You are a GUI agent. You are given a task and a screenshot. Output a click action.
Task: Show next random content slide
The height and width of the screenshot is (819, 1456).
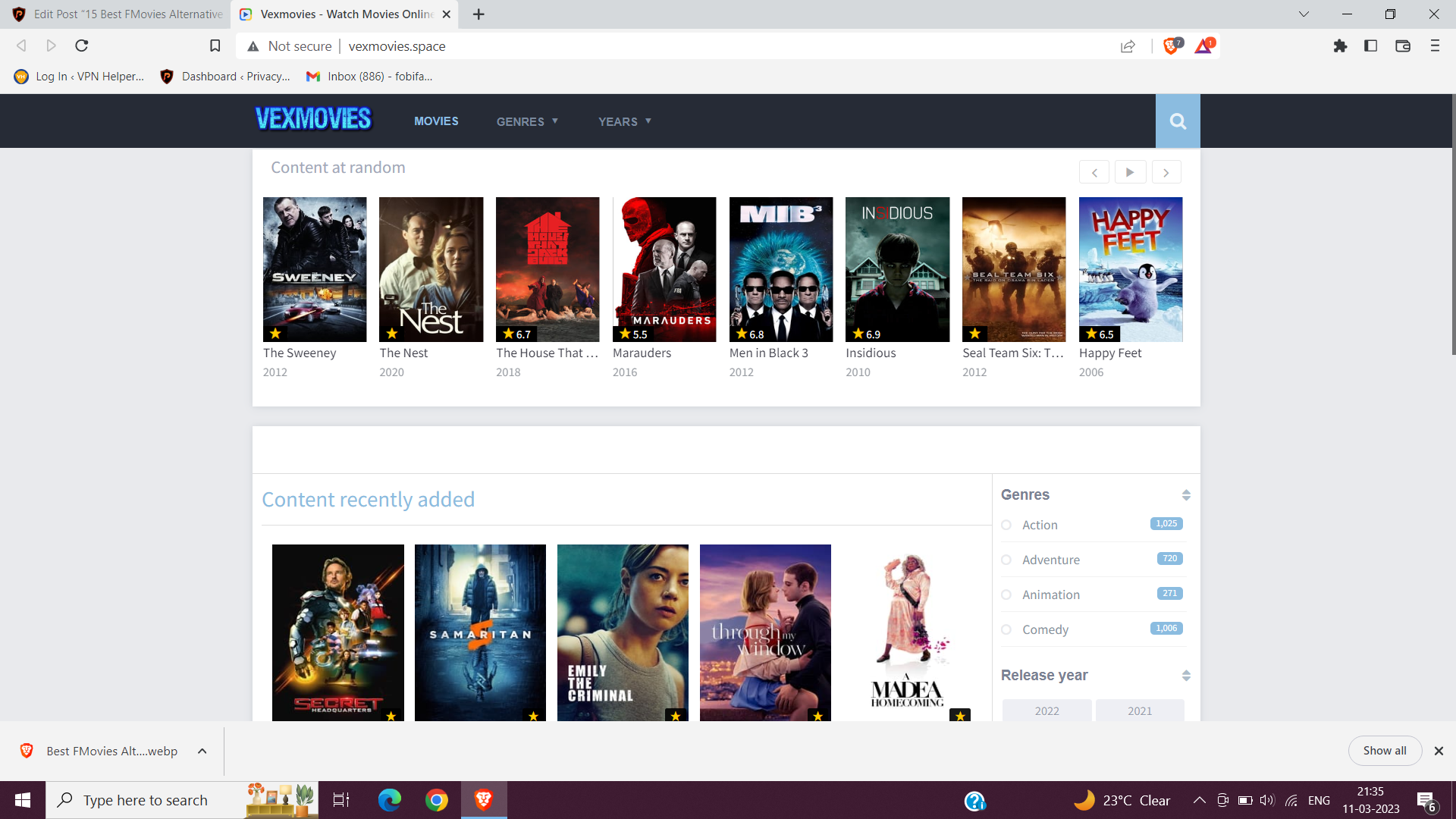[1166, 172]
